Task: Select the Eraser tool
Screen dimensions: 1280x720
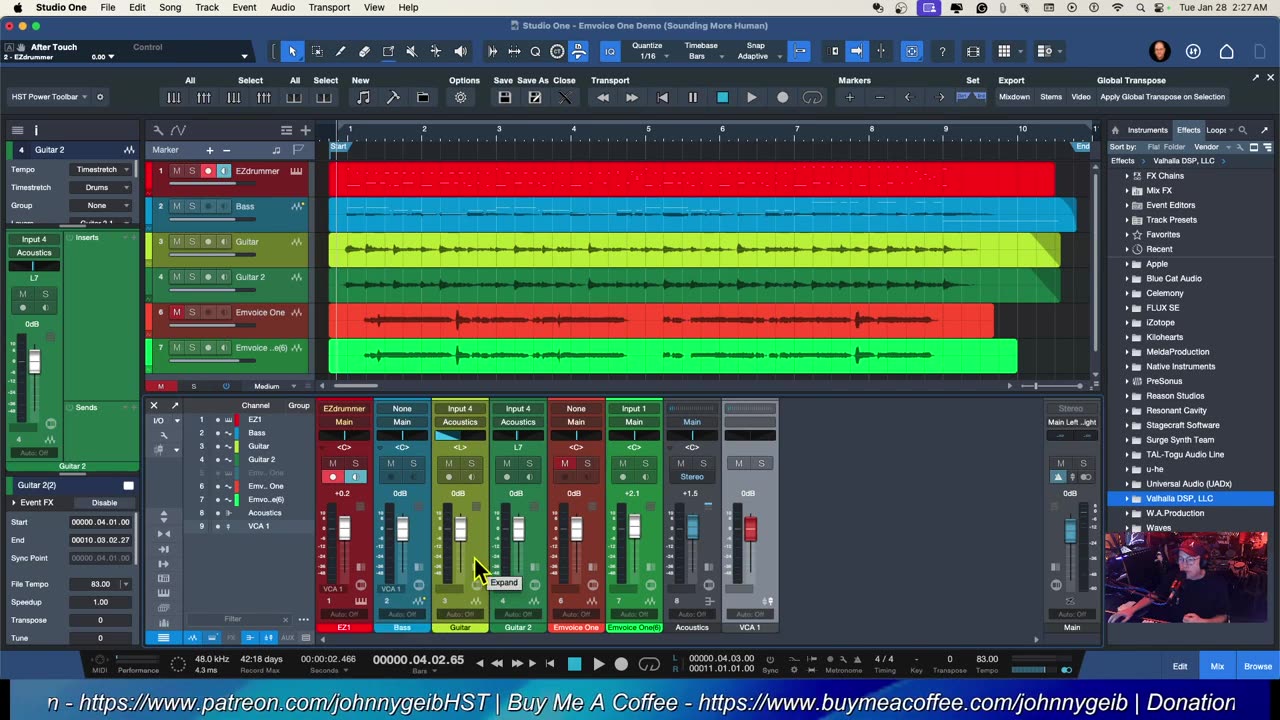Action: (x=364, y=52)
